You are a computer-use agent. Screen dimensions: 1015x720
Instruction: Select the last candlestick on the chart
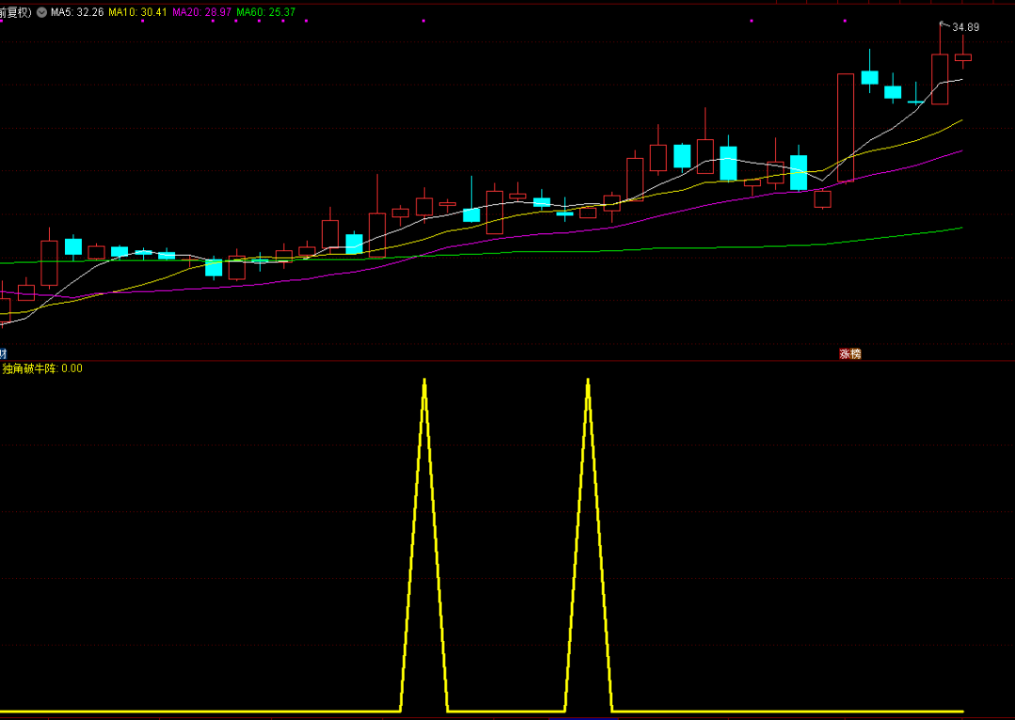click(963, 57)
